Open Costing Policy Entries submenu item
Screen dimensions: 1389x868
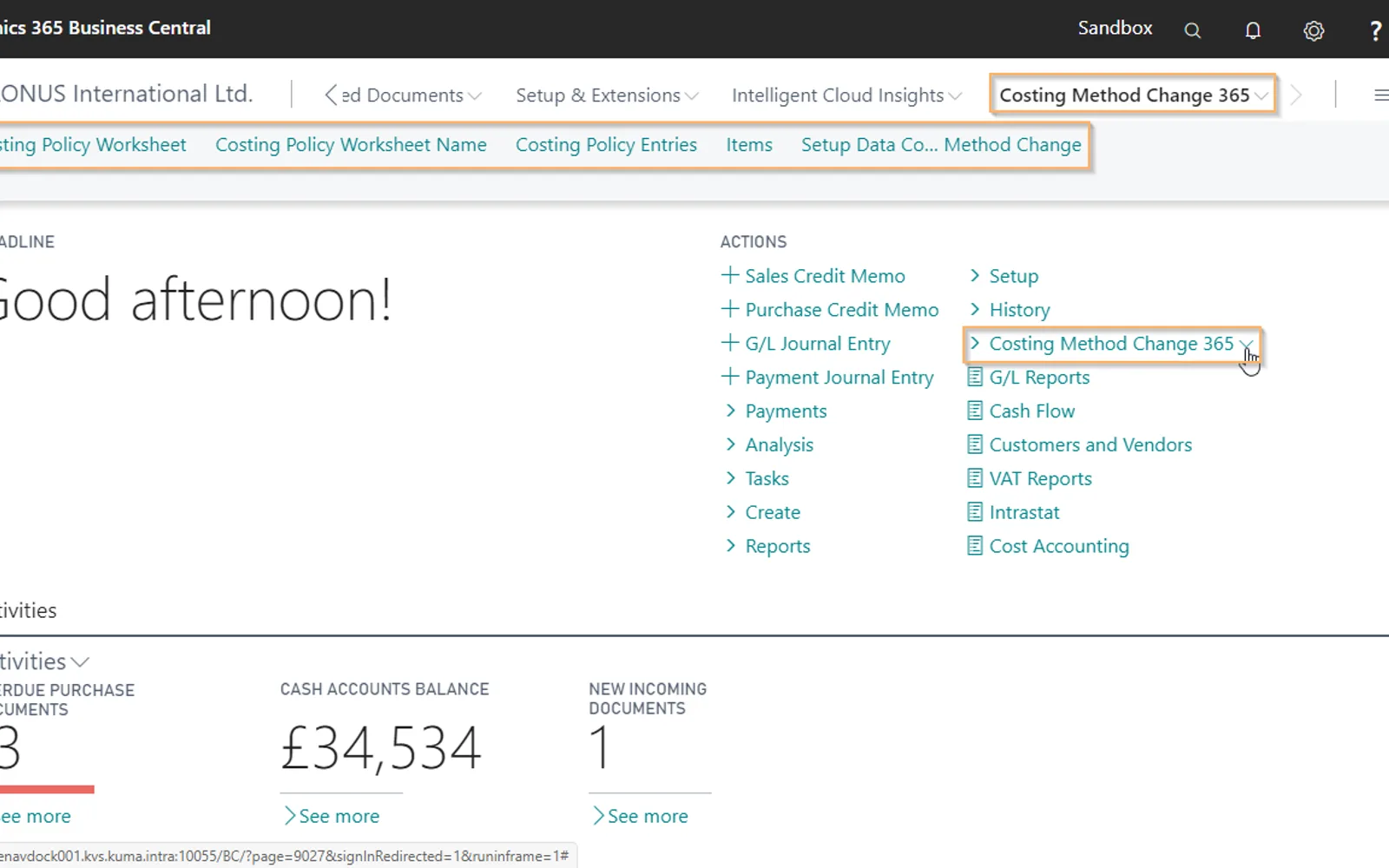[606, 145]
